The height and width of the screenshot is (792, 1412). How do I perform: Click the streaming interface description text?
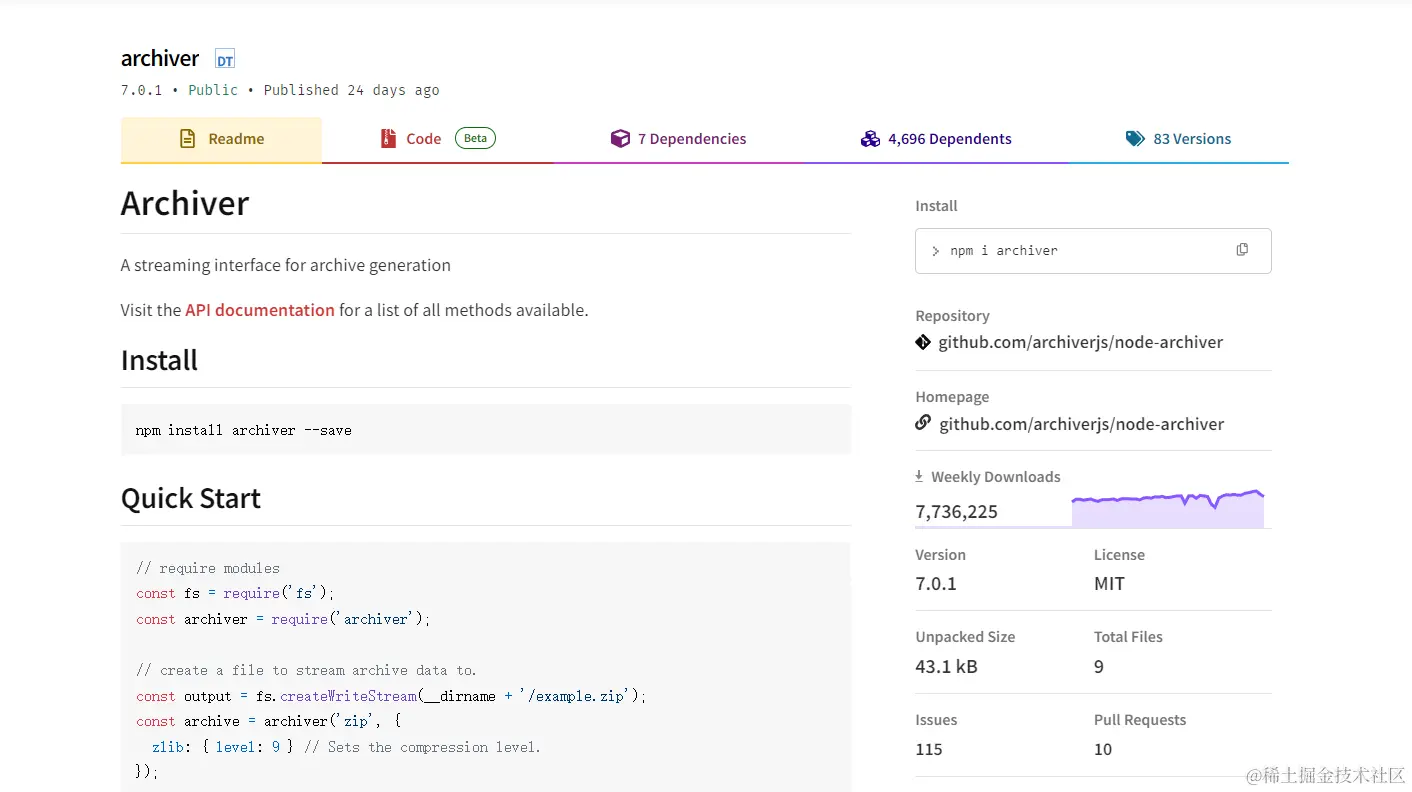coord(286,265)
